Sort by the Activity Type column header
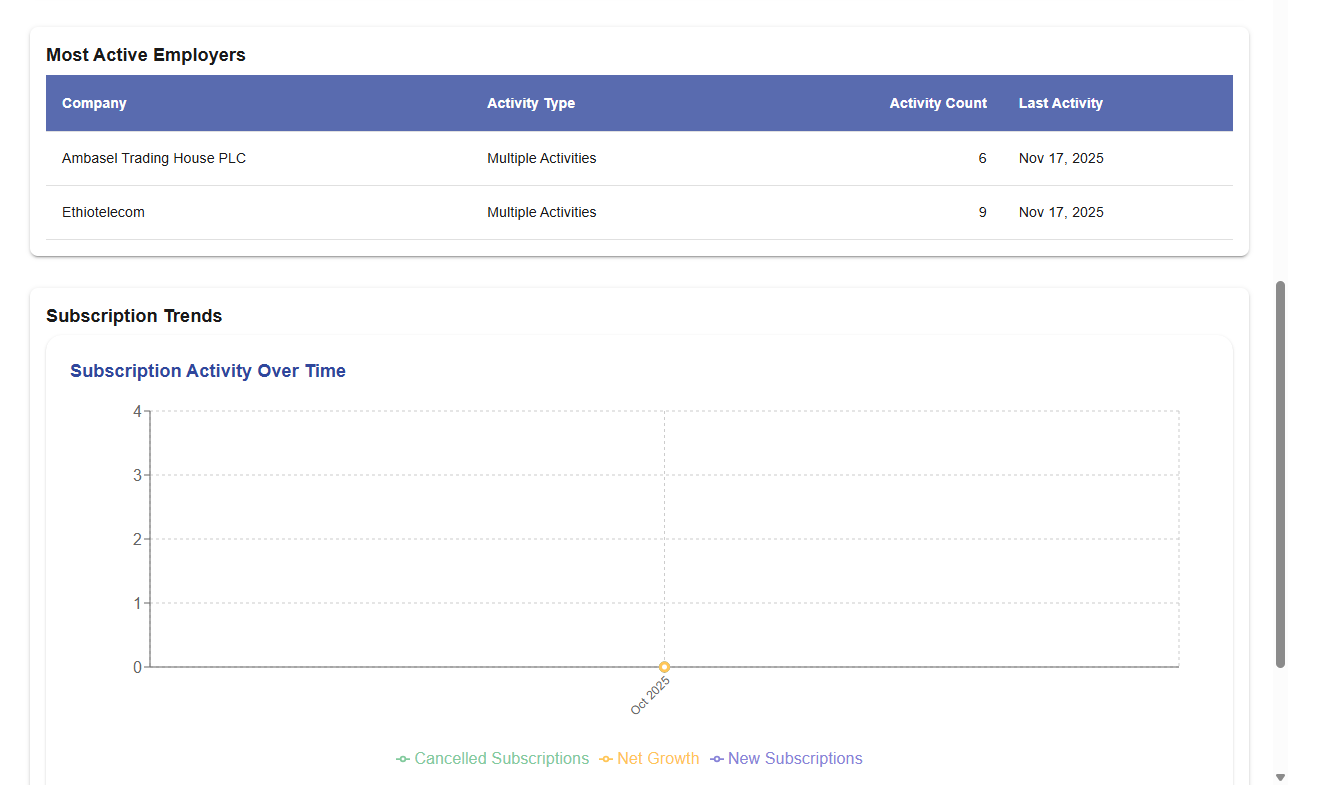1327x801 pixels. 531,103
